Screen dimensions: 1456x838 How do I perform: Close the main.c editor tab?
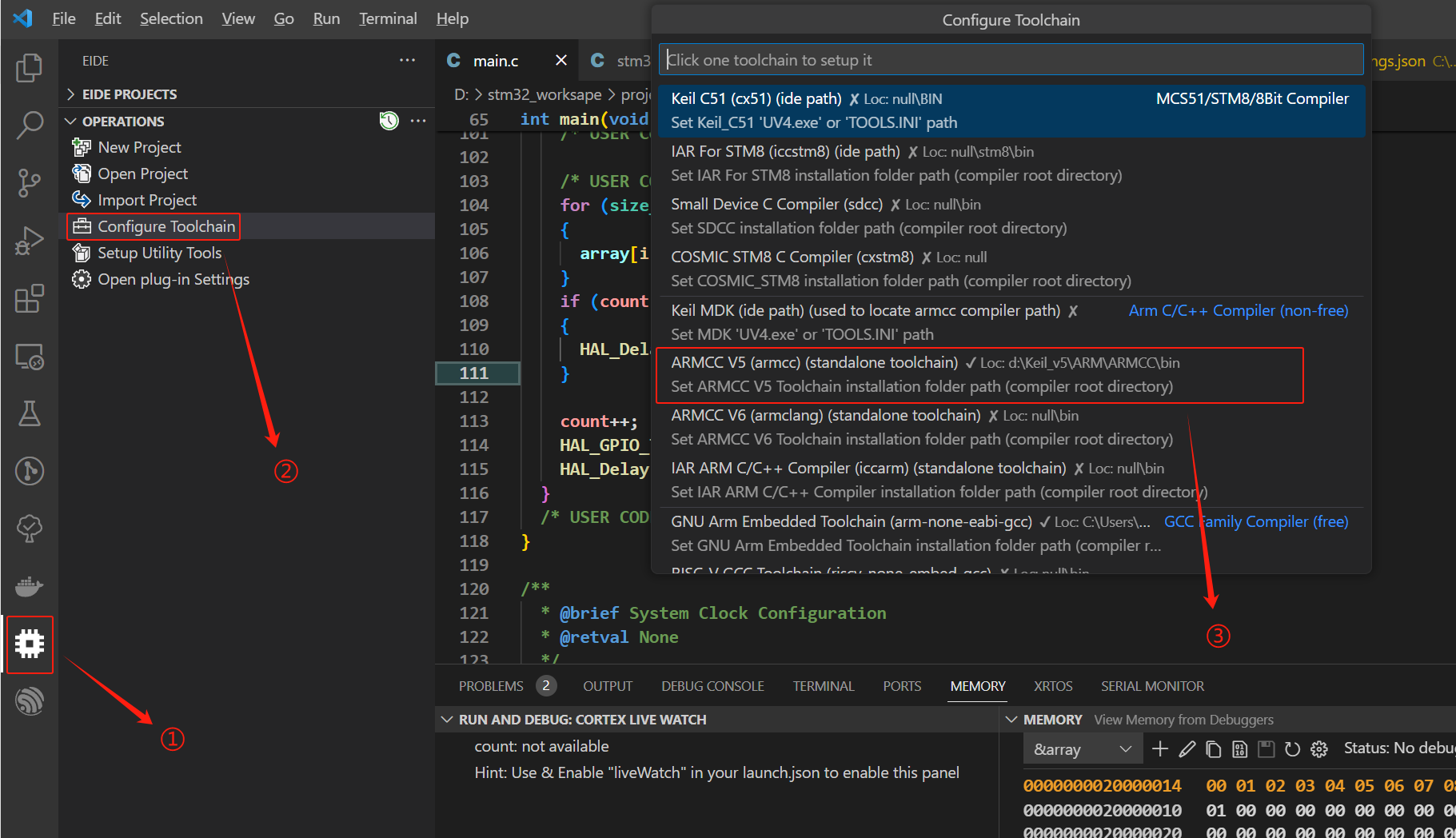click(x=561, y=60)
